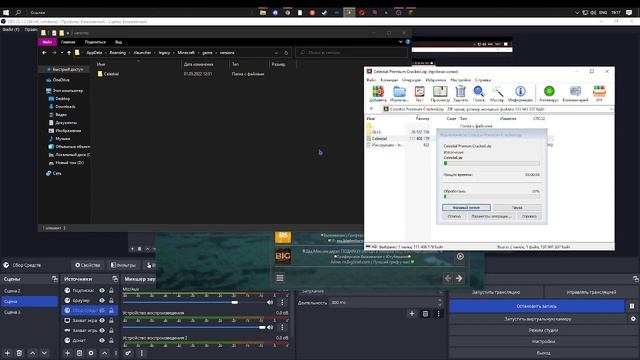
Task: Toggle lock on Браузер source
Action: coord(111,300)
